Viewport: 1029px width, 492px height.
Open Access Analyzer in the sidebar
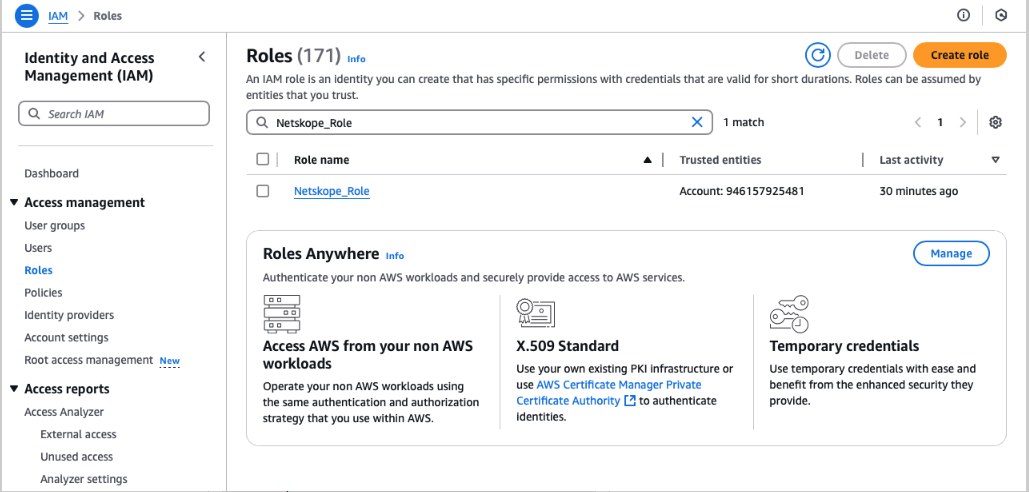point(64,412)
